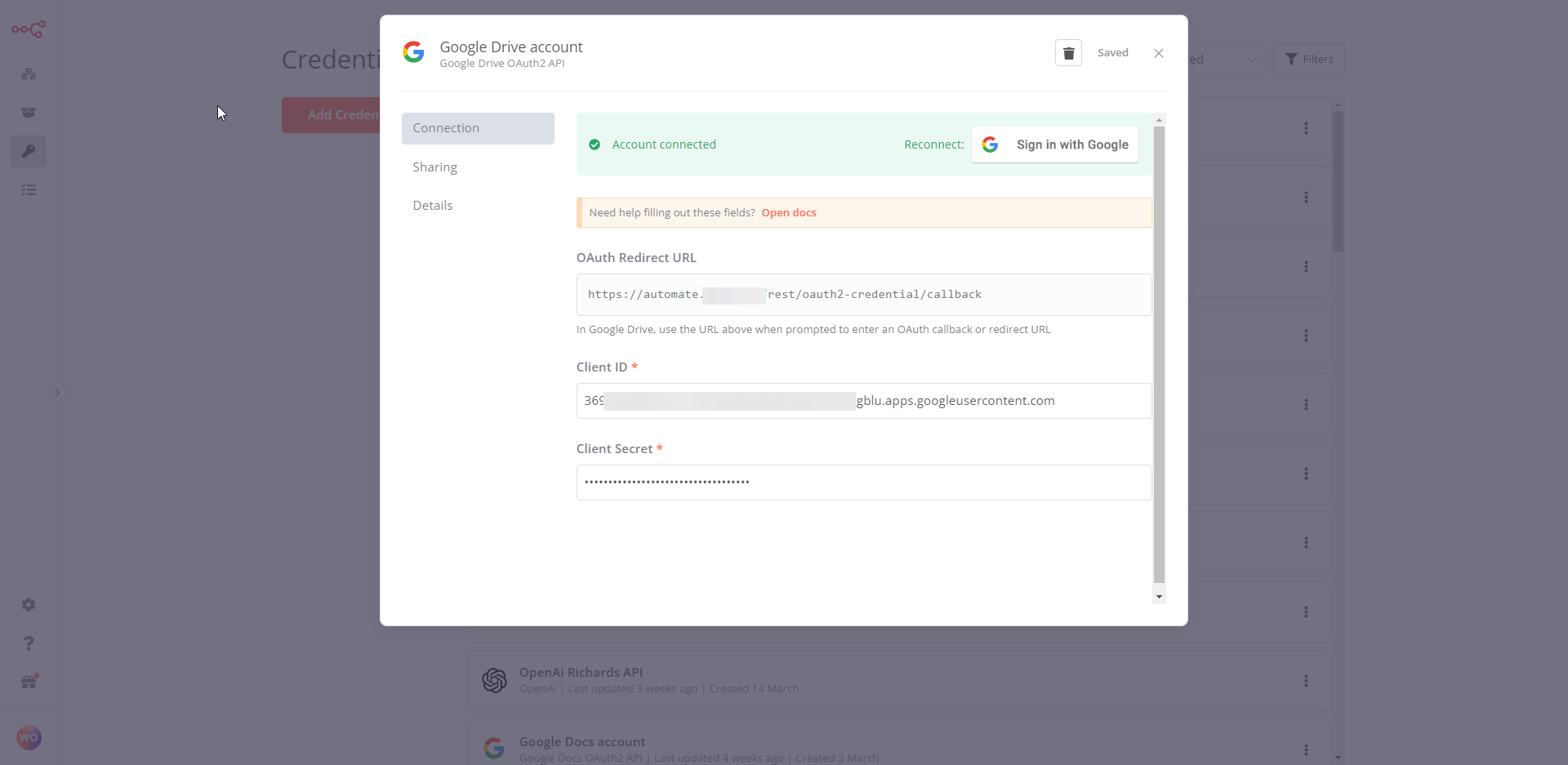Open the docs help link

(788, 213)
